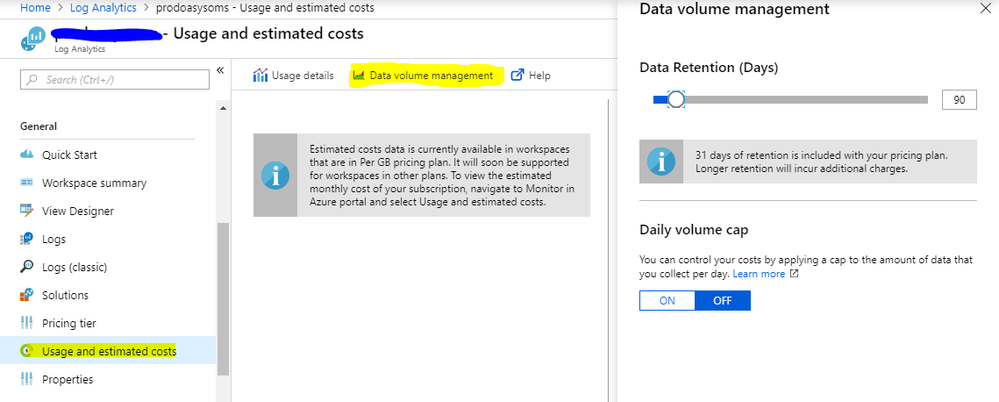999x402 pixels.
Task: Click the Data Retention (Days) label
Action: 708,67
